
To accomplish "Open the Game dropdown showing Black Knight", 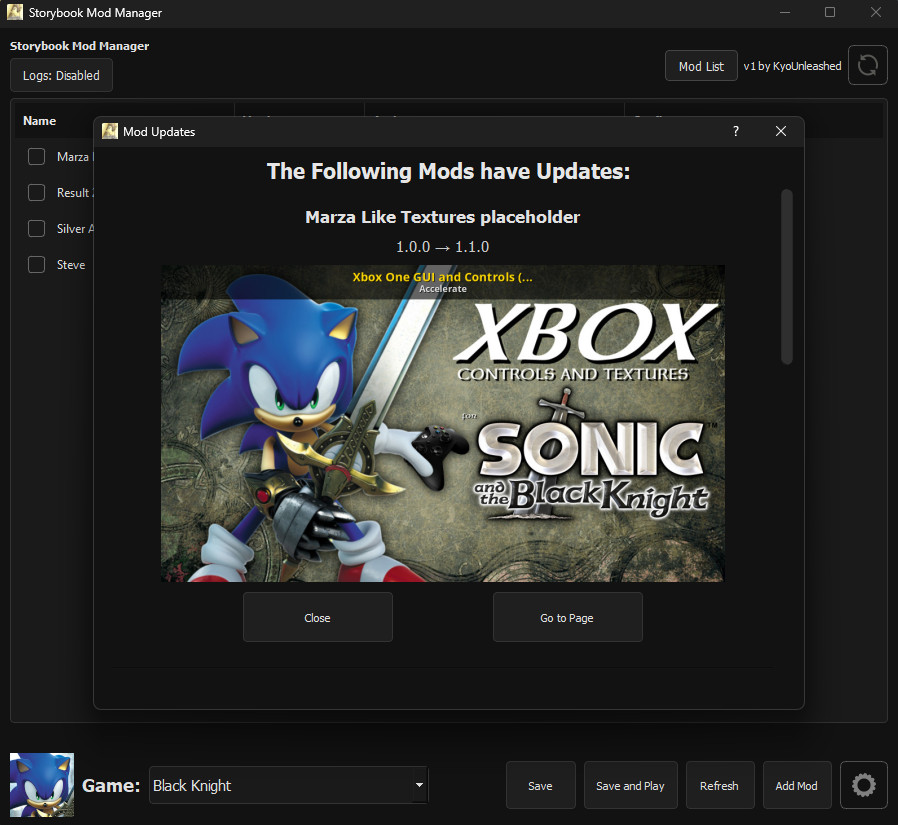I will click(288, 785).
